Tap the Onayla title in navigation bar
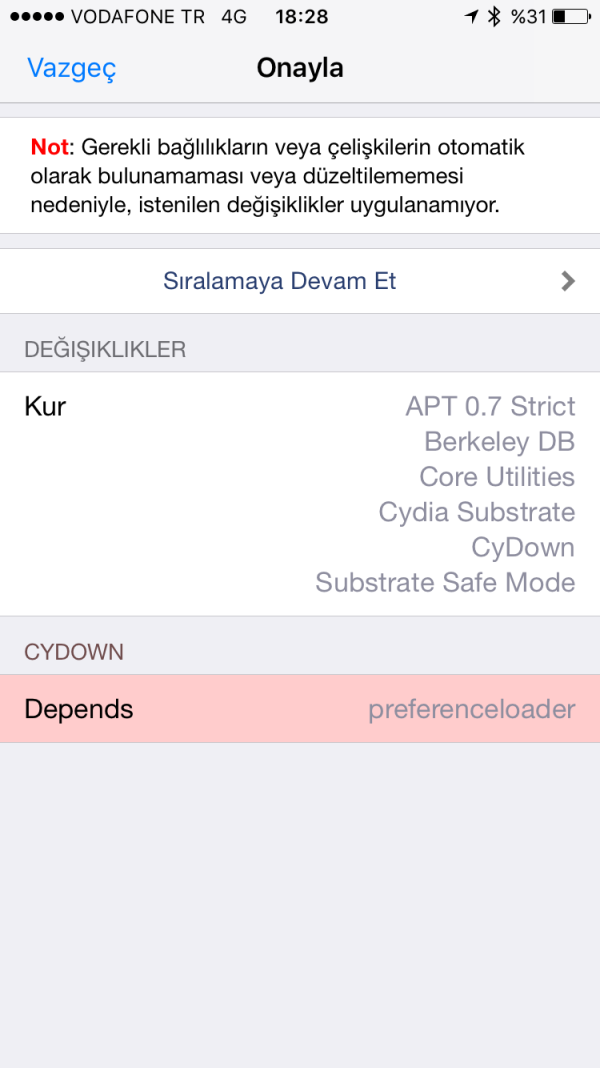Screen dimensions: 600x1068 point(300,68)
